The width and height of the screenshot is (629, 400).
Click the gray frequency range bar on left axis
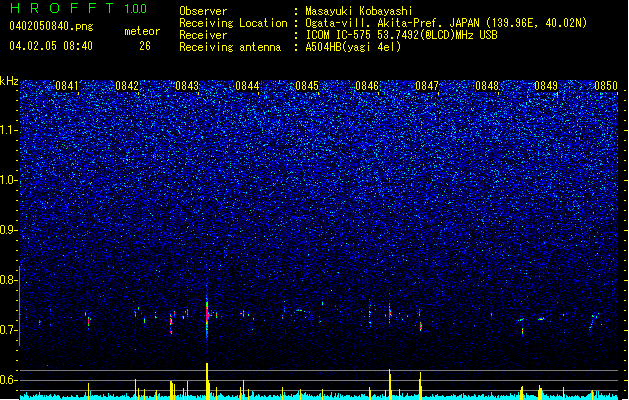coord(20,305)
